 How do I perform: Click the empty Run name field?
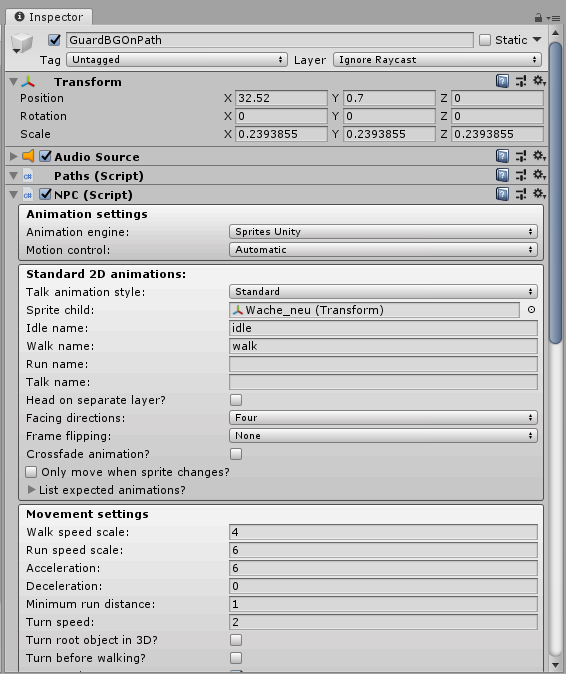383,364
